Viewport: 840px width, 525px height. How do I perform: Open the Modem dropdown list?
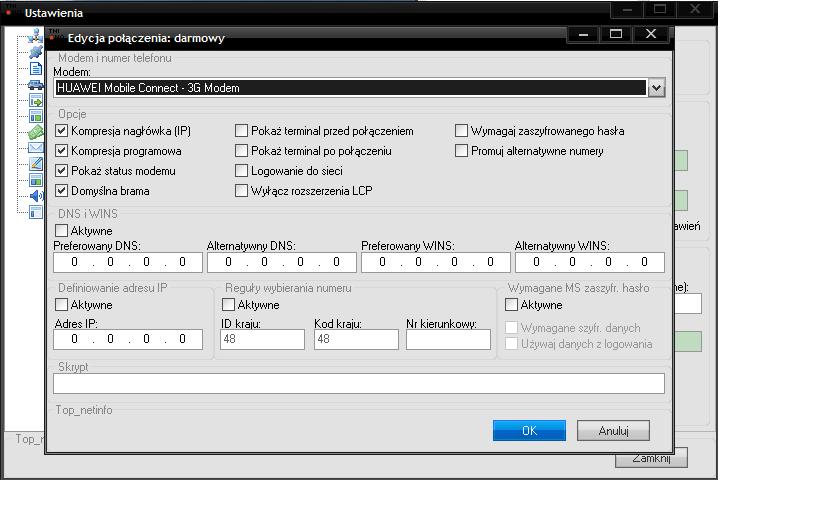pos(656,88)
